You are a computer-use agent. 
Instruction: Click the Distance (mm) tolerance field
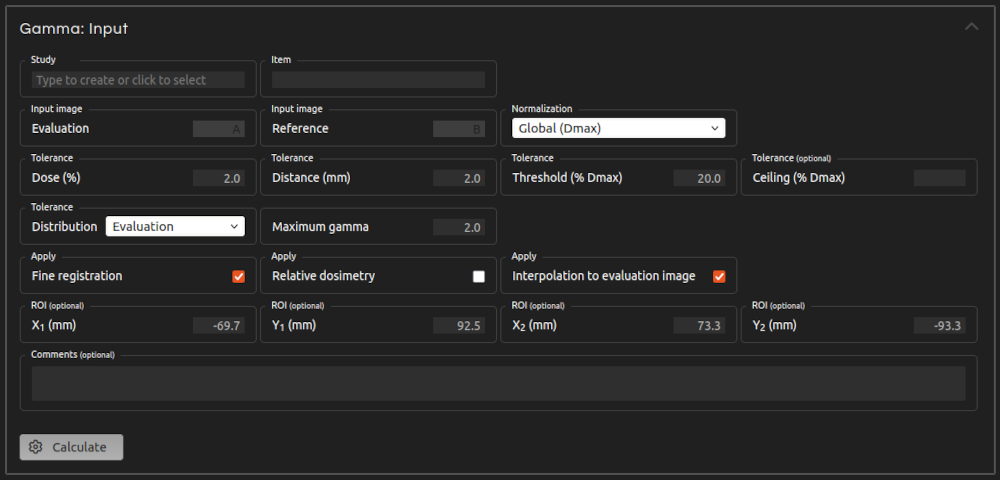click(x=459, y=178)
